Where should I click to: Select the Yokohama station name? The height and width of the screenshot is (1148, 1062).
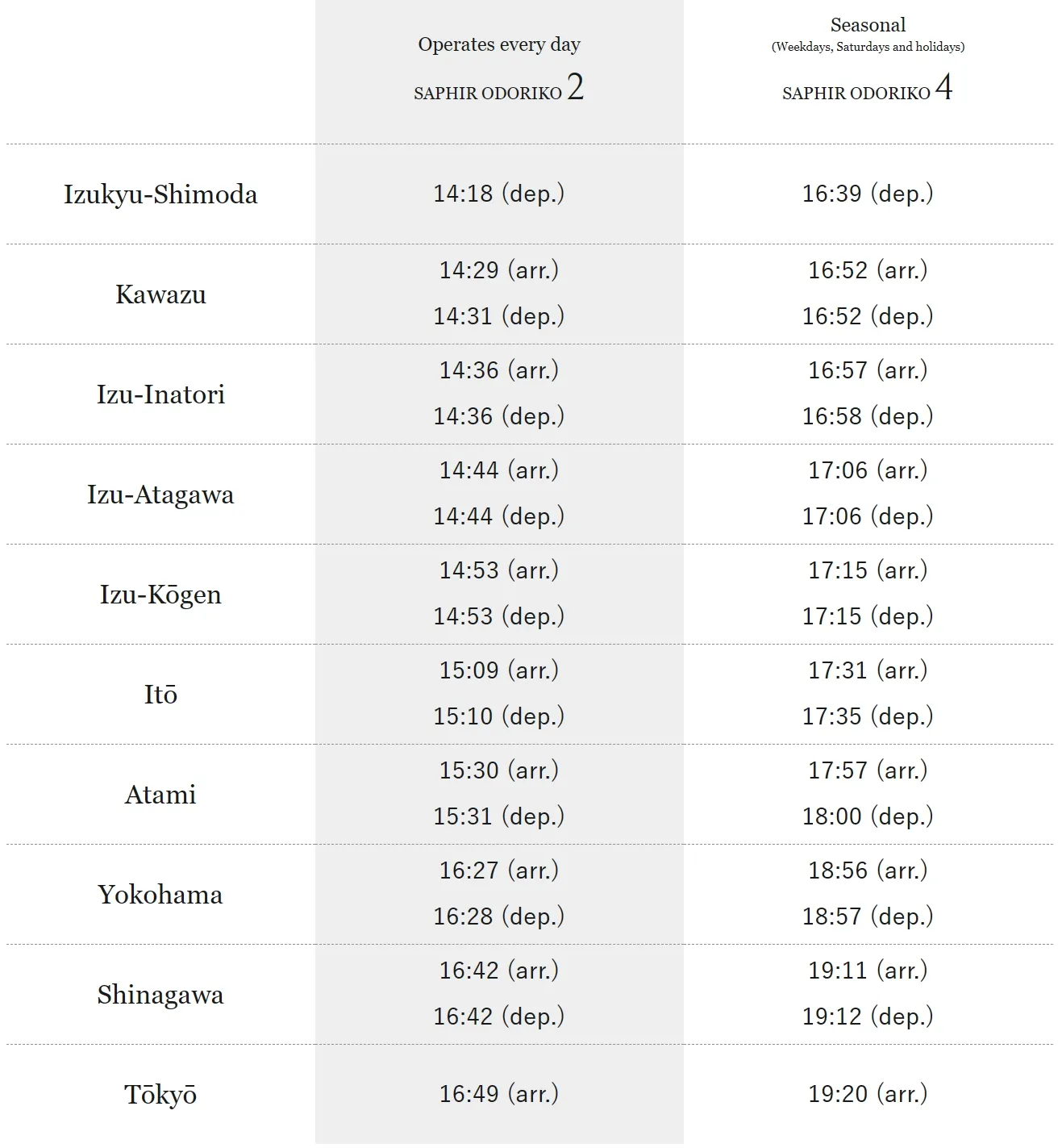[x=160, y=895]
